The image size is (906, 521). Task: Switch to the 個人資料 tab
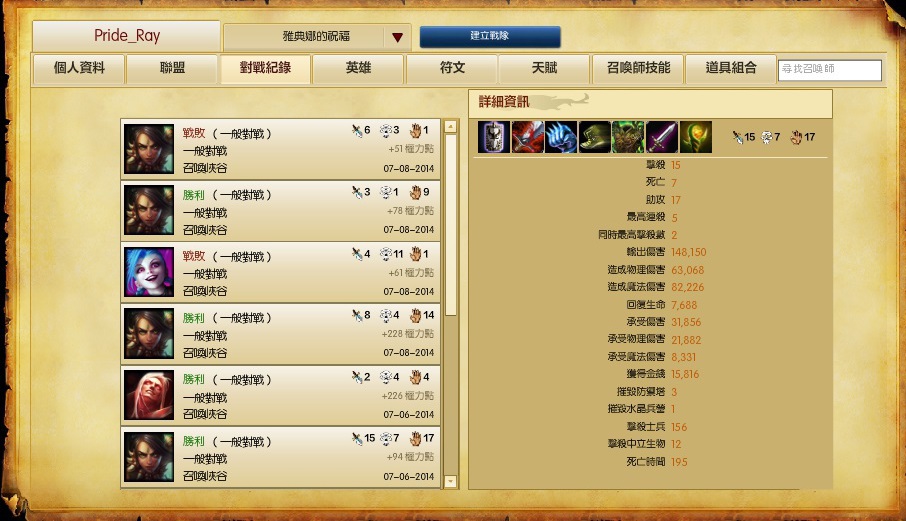click(79, 68)
